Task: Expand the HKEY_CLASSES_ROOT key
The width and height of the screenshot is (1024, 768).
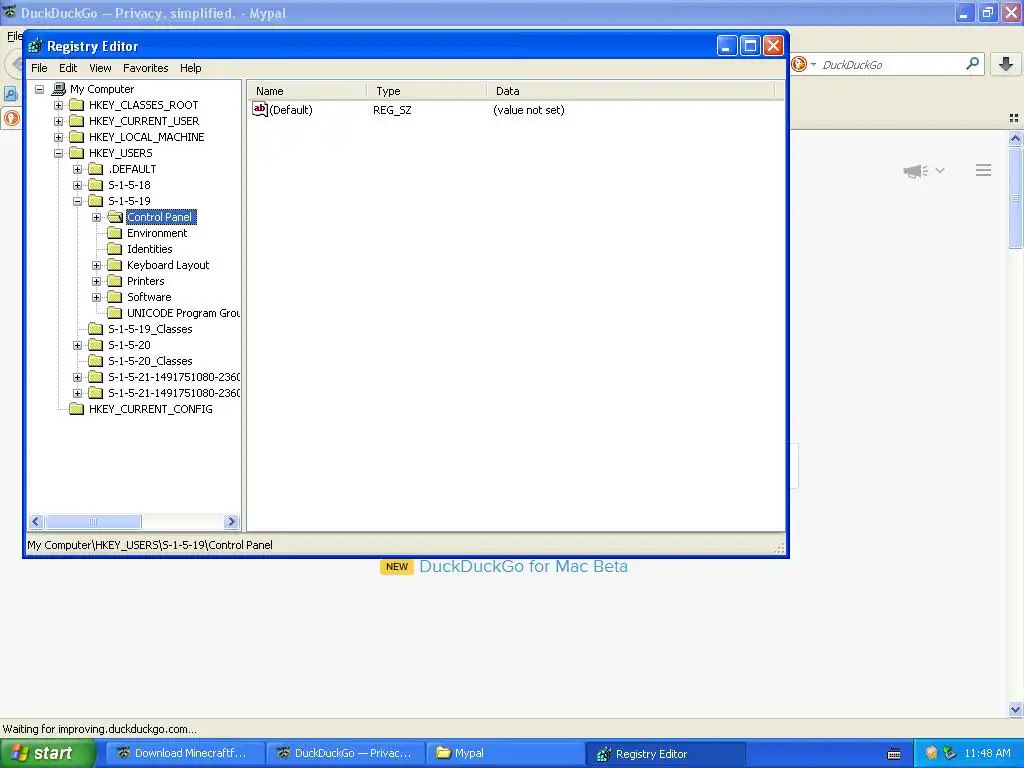Action: pyautogui.click(x=58, y=105)
